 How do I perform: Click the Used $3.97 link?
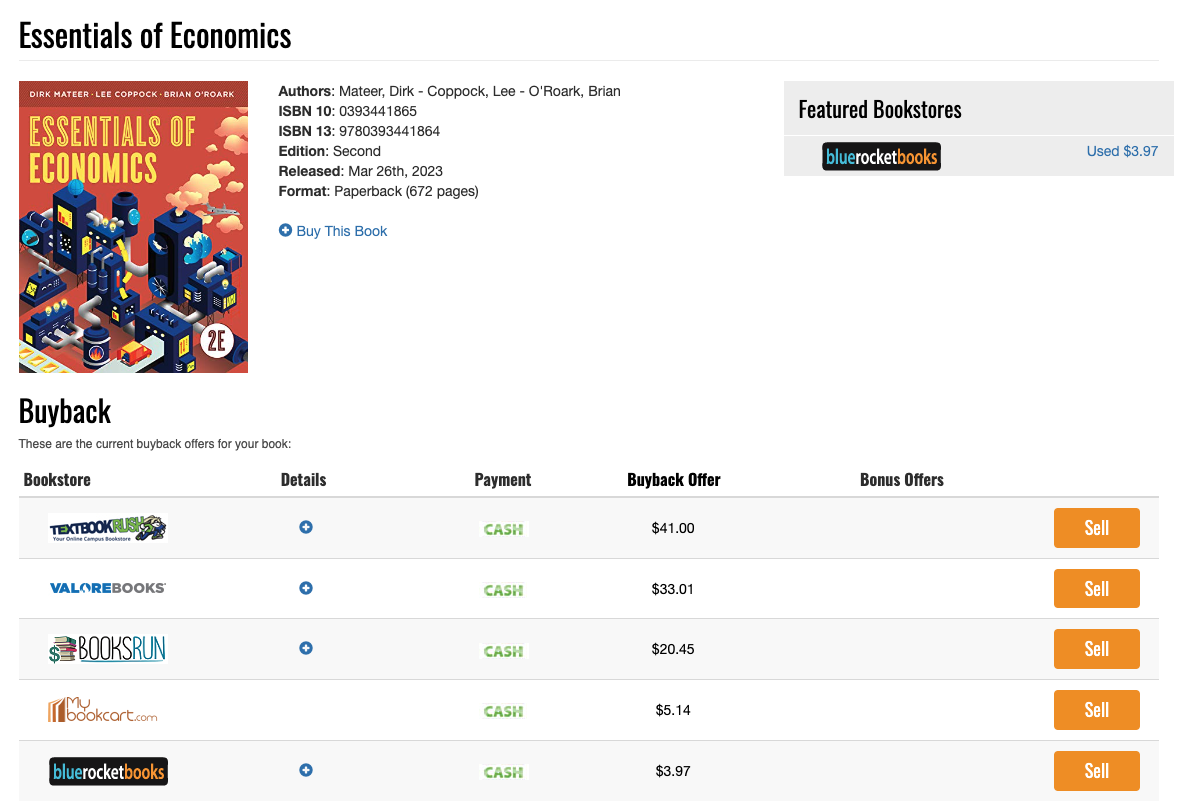pyautogui.click(x=1122, y=151)
